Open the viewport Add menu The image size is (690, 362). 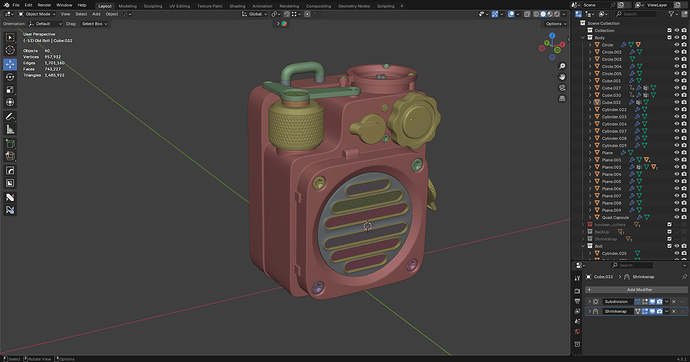pyautogui.click(x=96, y=14)
